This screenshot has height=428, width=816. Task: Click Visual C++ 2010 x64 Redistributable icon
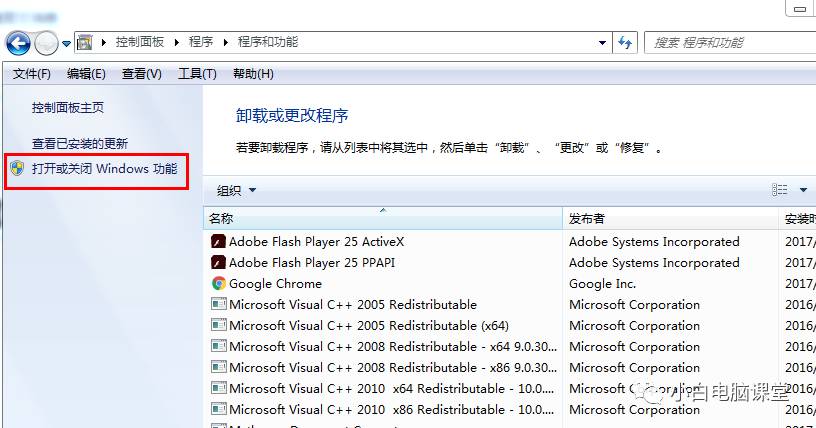219,388
